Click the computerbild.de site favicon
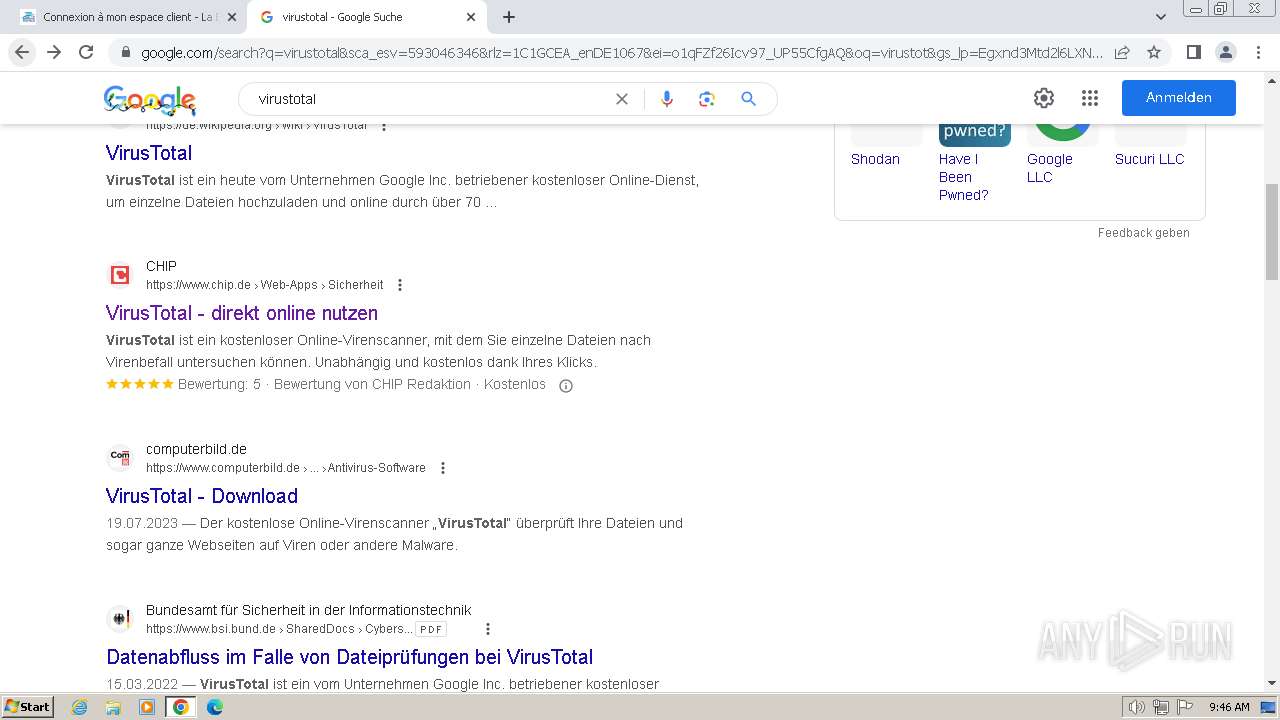The width and height of the screenshot is (1280, 720). tap(120, 458)
